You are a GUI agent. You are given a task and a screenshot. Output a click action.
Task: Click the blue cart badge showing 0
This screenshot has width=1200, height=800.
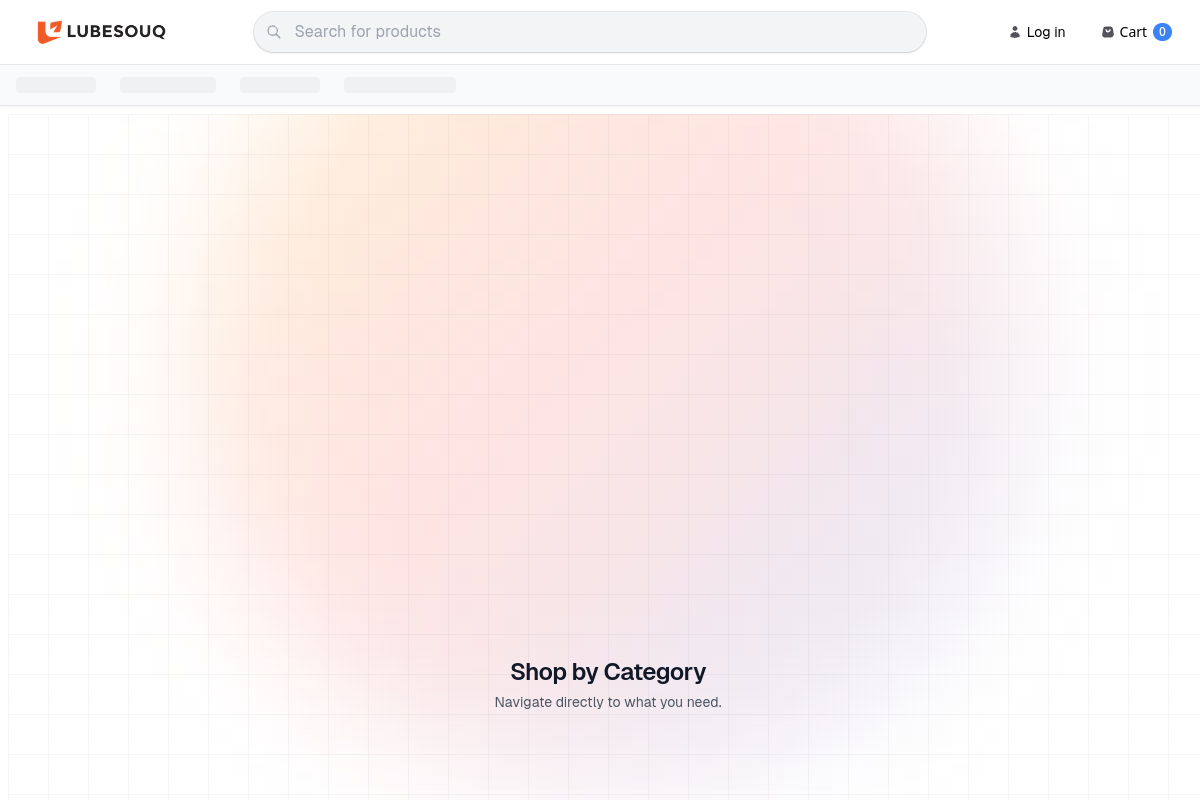[x=1162, y=31]
